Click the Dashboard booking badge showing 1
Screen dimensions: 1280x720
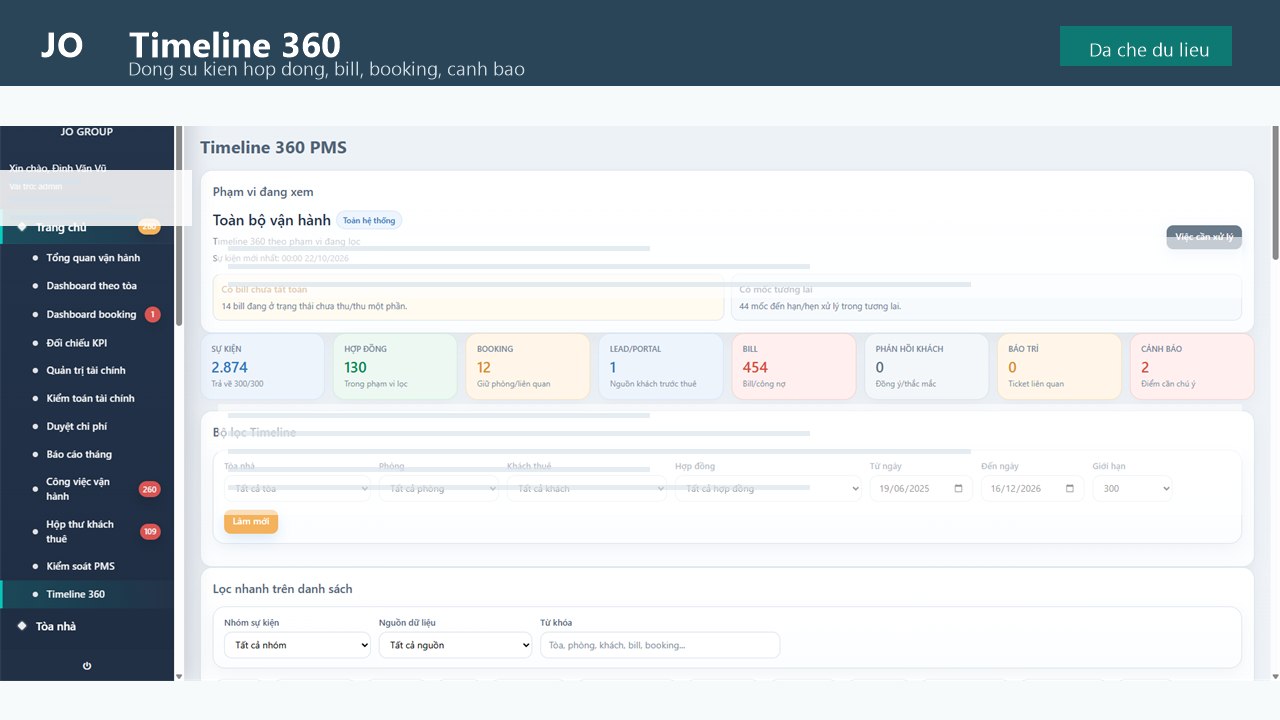coord(152,314)
